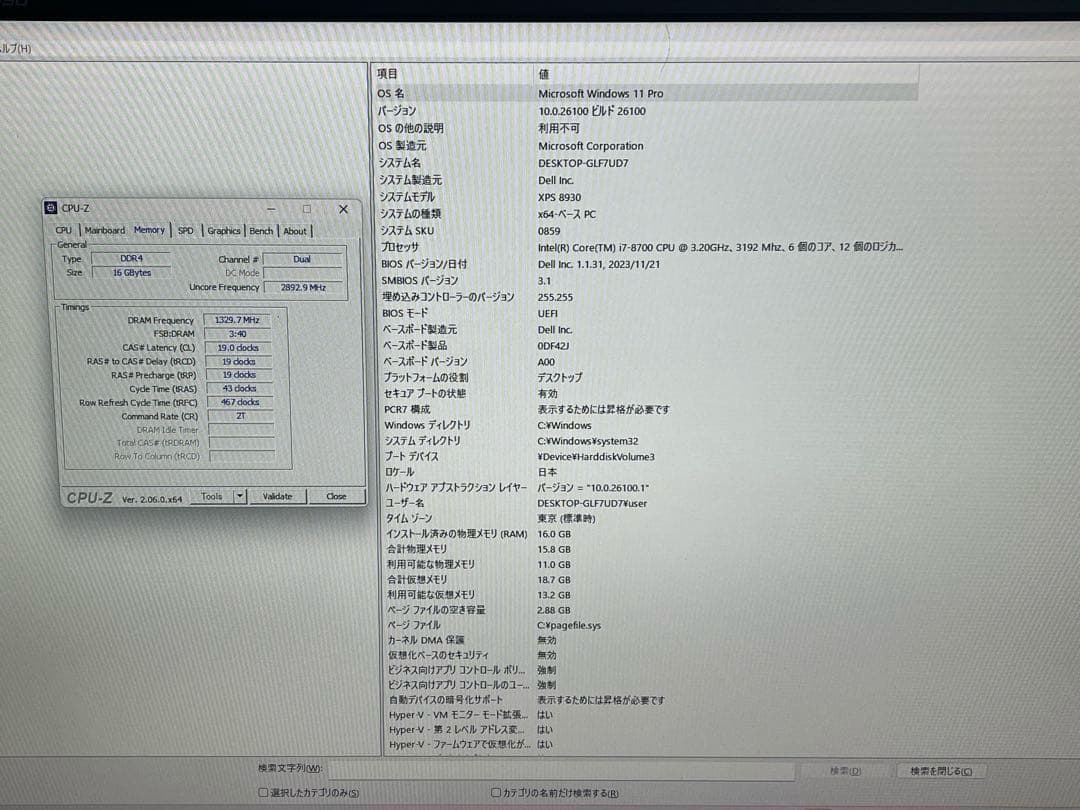
Task: Select the Bench tab
Action: [x=261, y=230]
